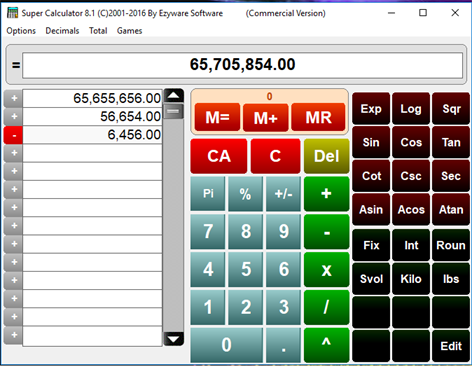Click the up arrow above the number list
The image size is (472, 366).
tap(174, 96)
